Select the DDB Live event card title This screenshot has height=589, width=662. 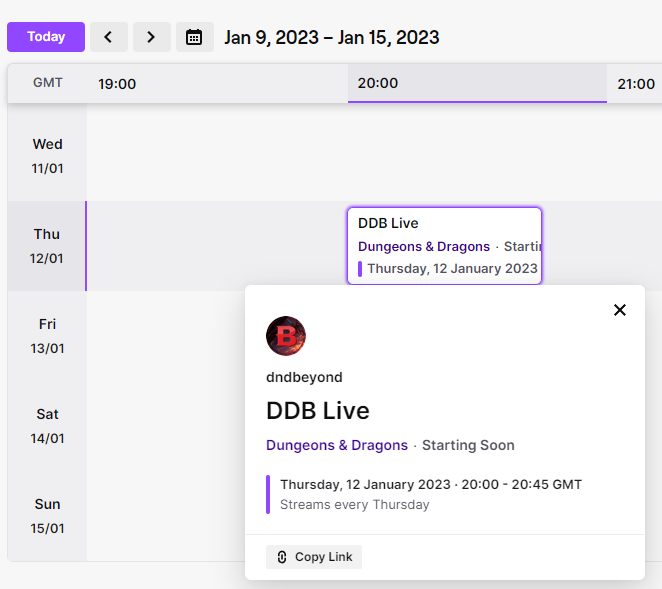pyautogui.click(x=388, y=223)
